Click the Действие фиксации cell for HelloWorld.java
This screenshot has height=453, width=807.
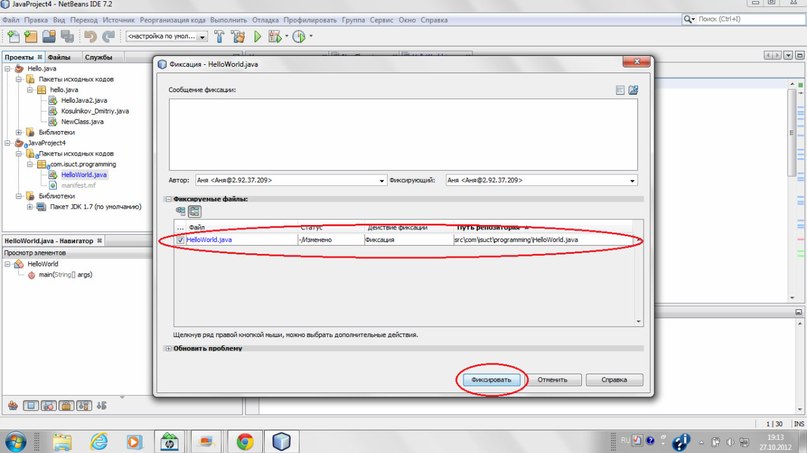[x=408, y=240]
